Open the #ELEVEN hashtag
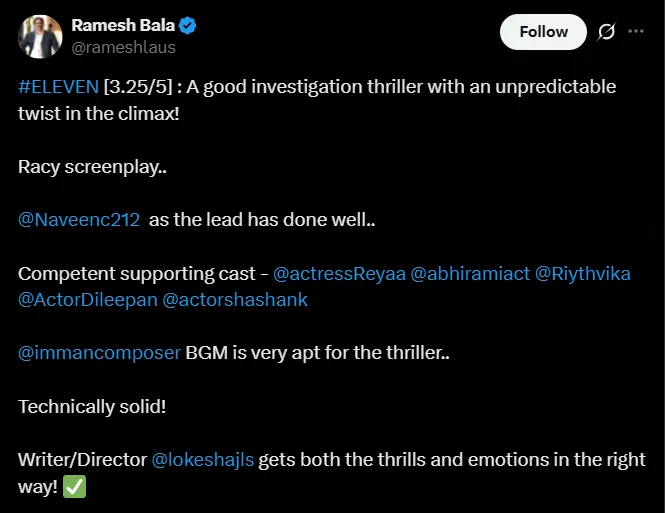Viewport: 665px width, 513px height. click(58, 87)
